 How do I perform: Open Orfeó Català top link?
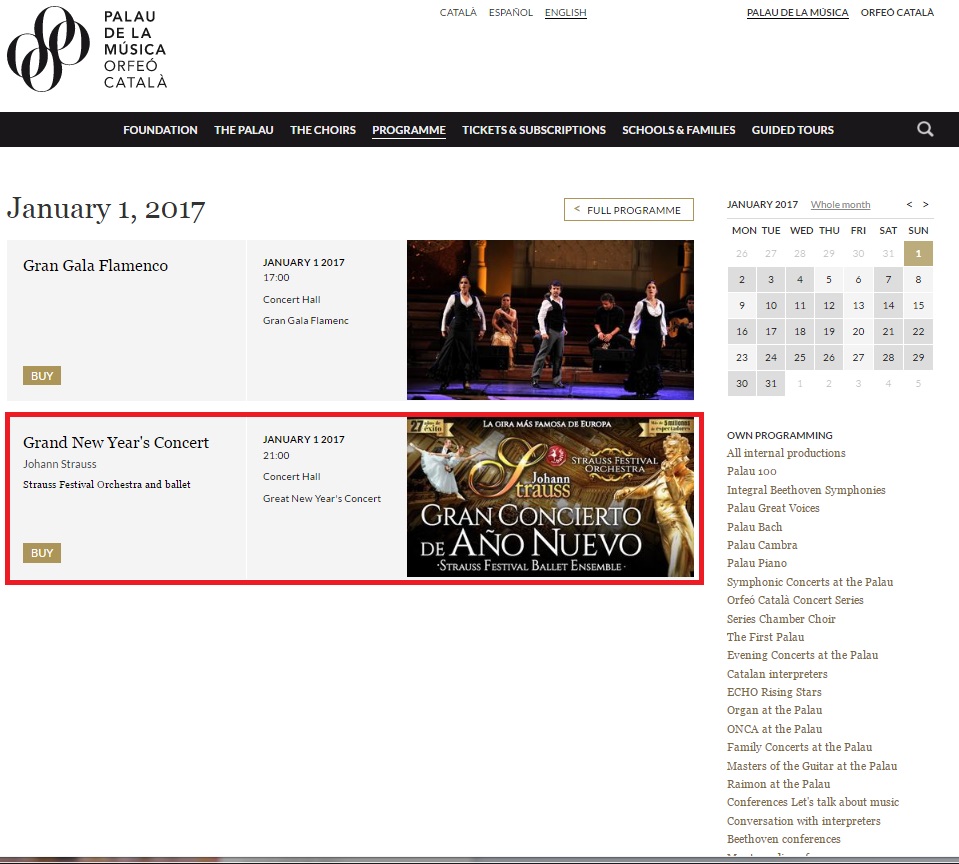[x=897, y=12]
